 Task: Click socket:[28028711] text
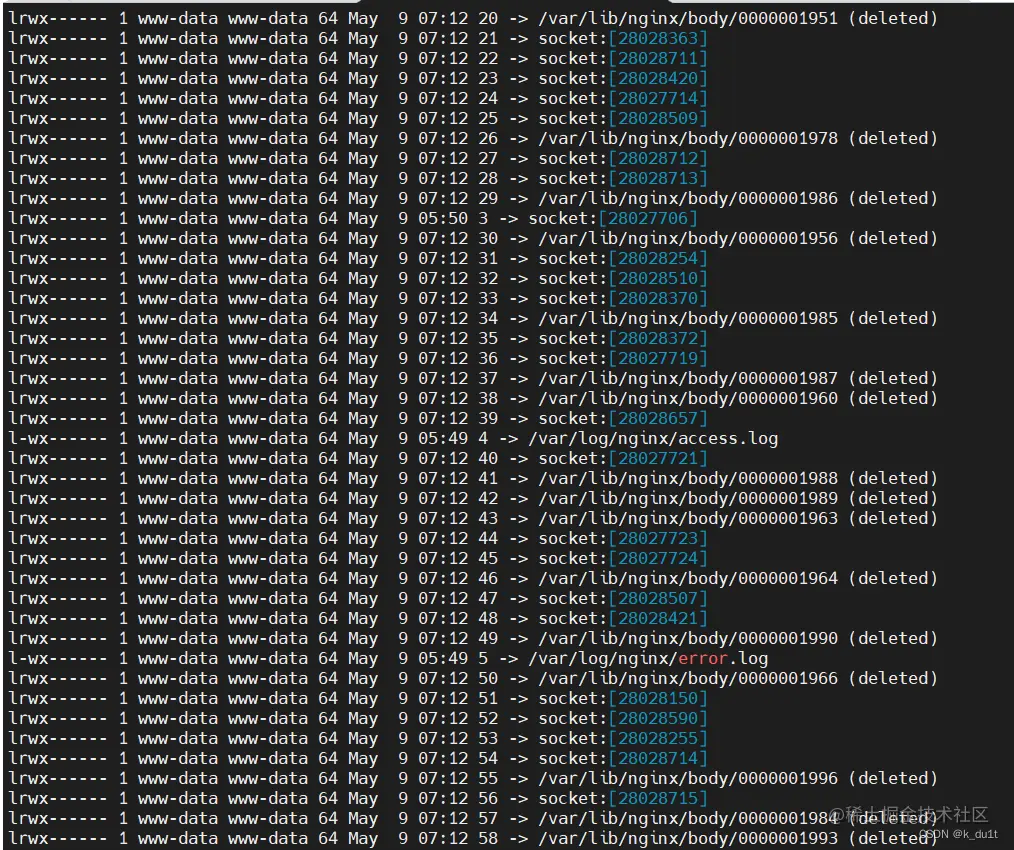pos(623,59)
